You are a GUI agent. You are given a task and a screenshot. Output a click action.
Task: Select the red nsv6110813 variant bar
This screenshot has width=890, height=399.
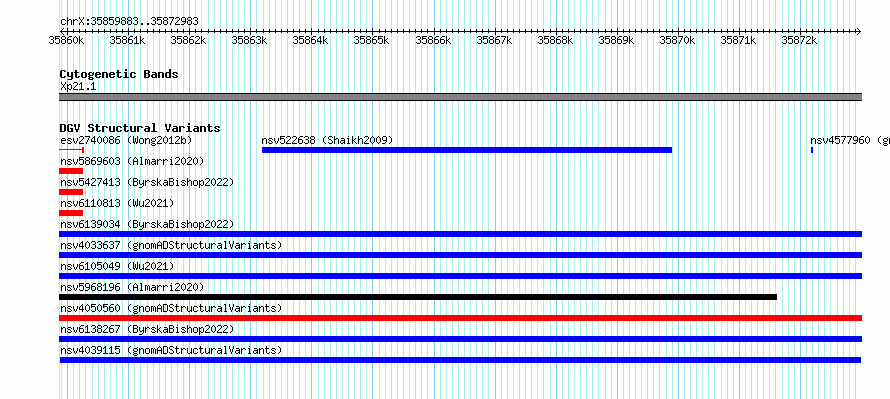tap(71, 213)
